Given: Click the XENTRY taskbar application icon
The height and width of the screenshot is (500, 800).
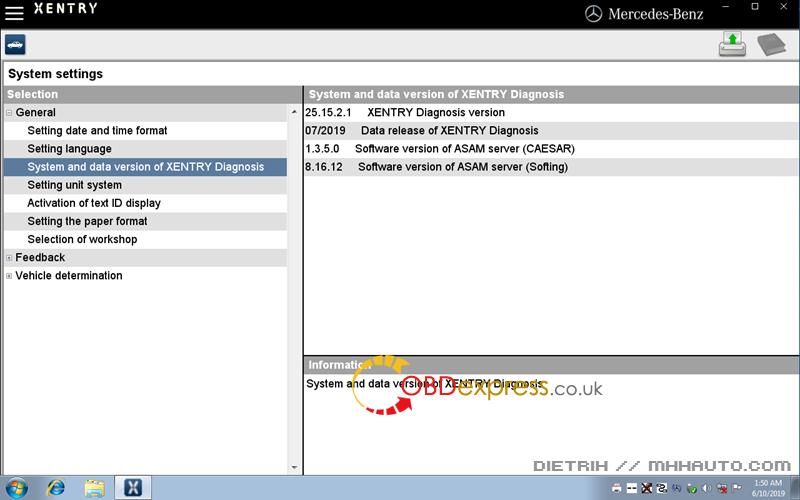Looking at the screenshot, I should click(132, 487).
